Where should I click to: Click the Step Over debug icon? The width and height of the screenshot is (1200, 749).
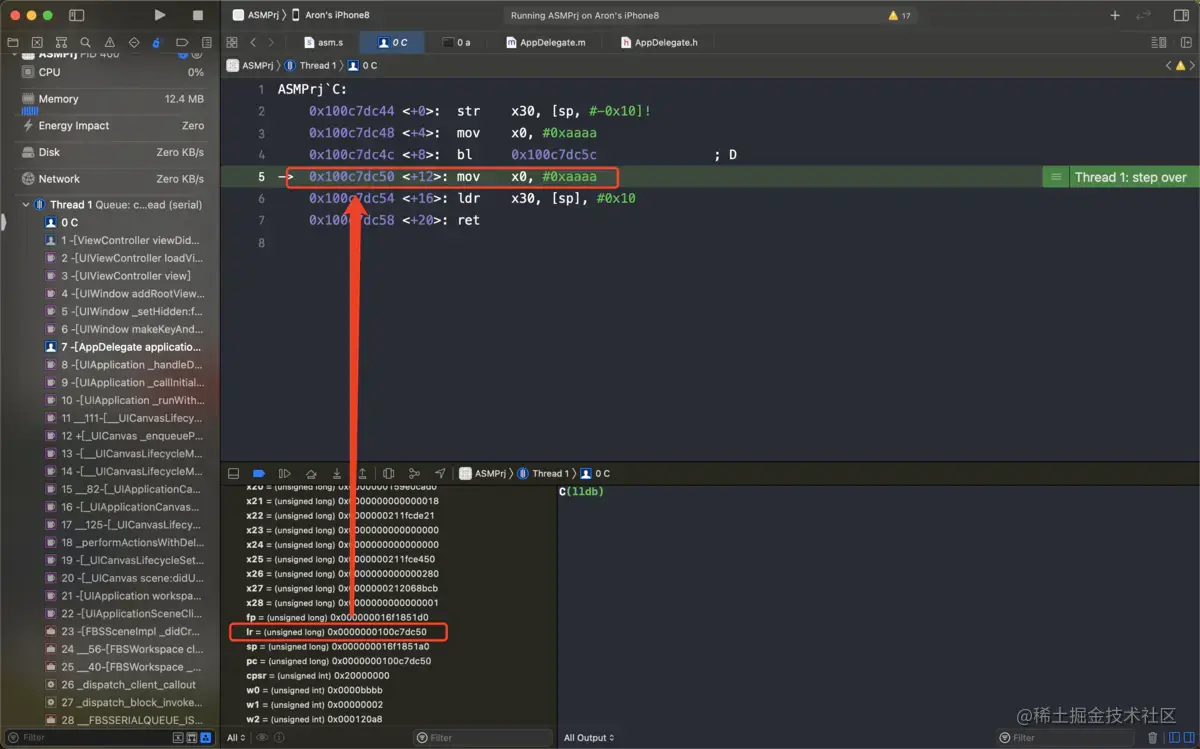point(311,473)
